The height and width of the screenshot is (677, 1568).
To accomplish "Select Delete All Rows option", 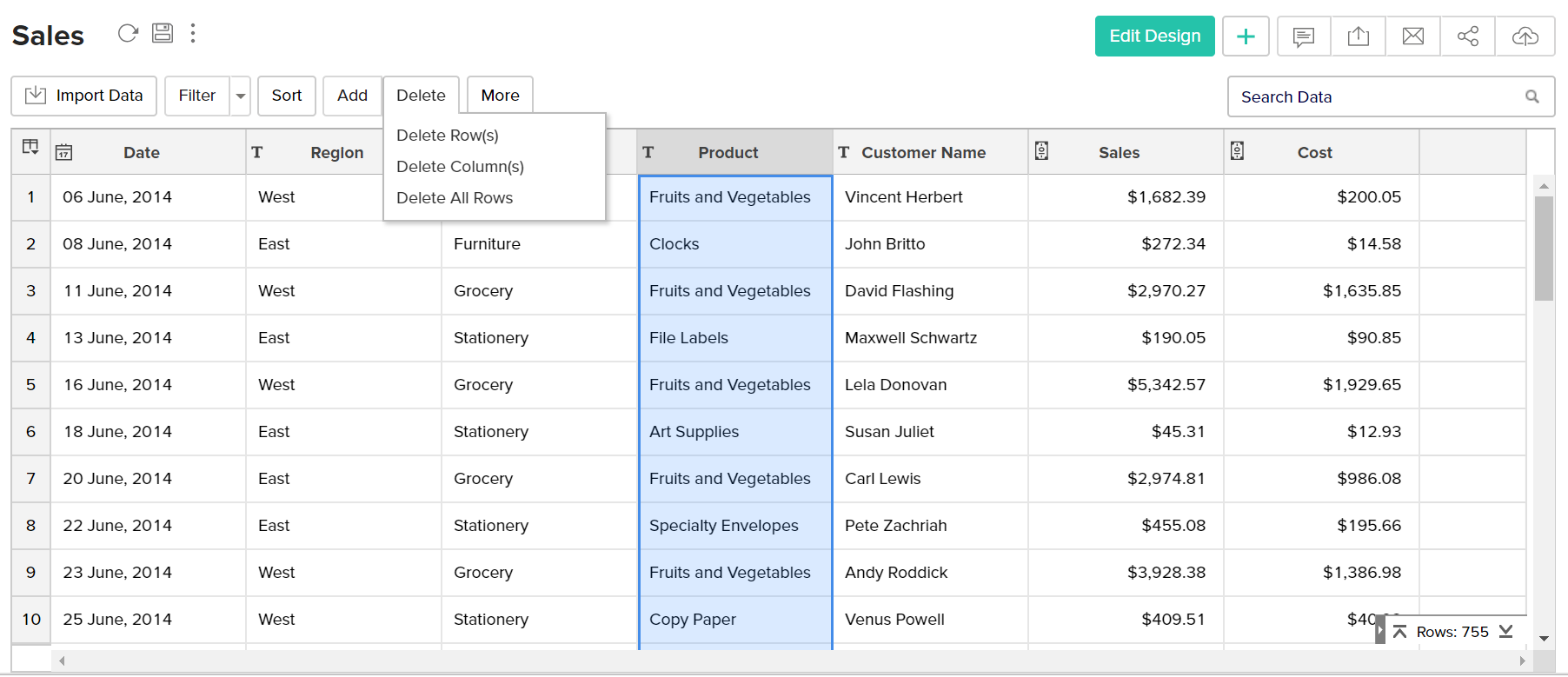I will (x=455, y=198).
